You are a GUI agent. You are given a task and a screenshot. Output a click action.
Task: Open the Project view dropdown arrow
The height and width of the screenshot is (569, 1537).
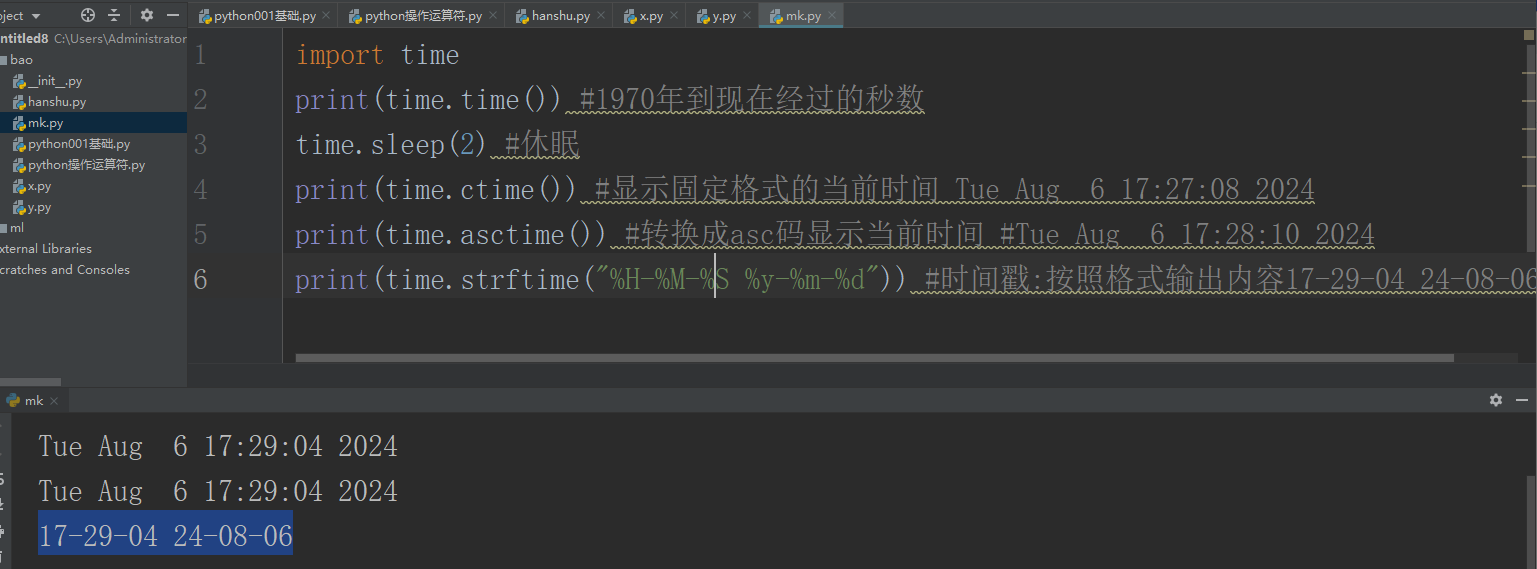tap(36, 16)
